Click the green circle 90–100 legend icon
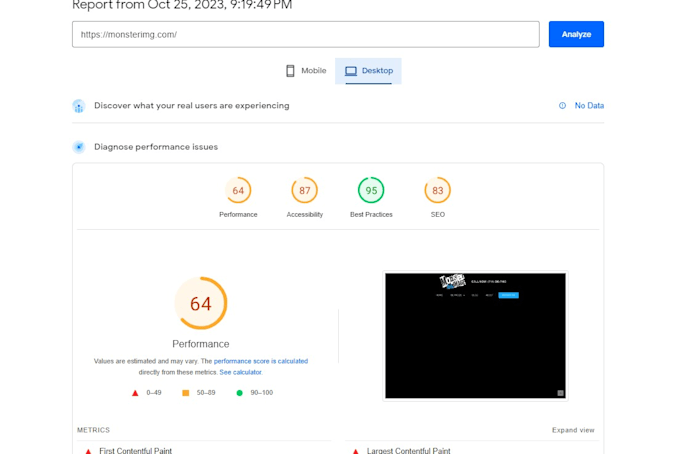The image size is (680, 454). (239, 393)
